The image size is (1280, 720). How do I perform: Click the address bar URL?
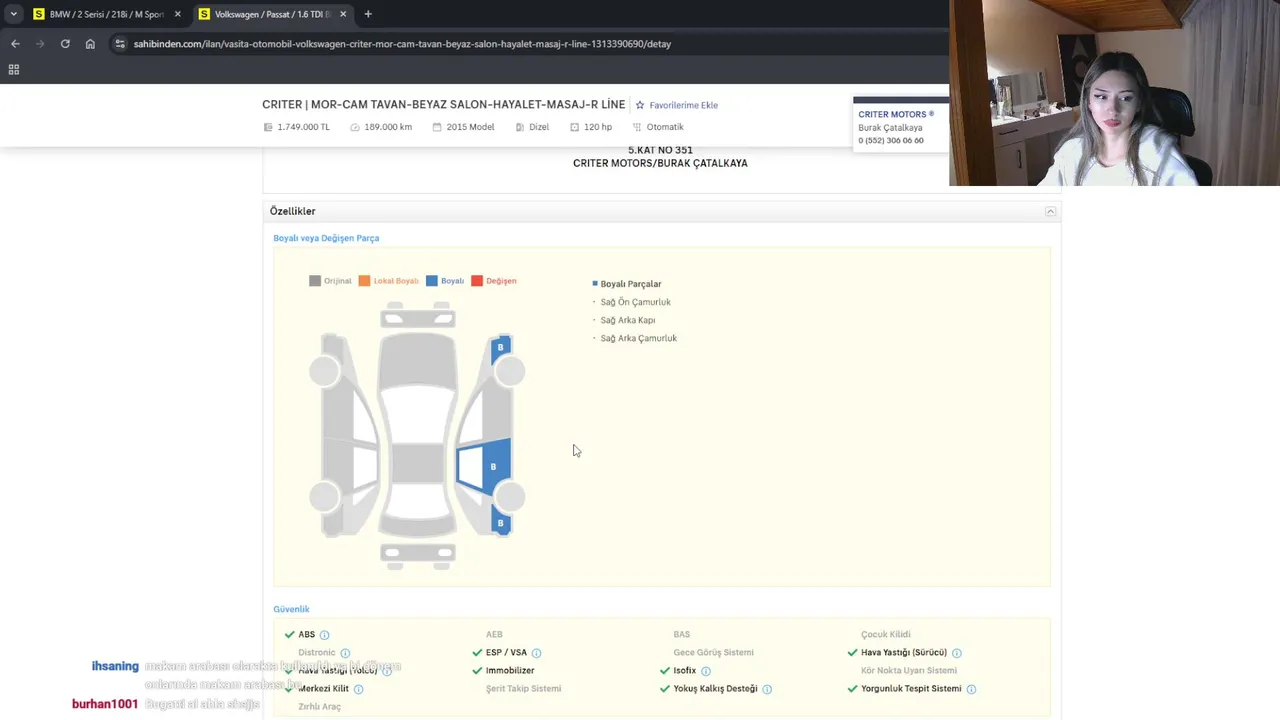pos(402,44)
